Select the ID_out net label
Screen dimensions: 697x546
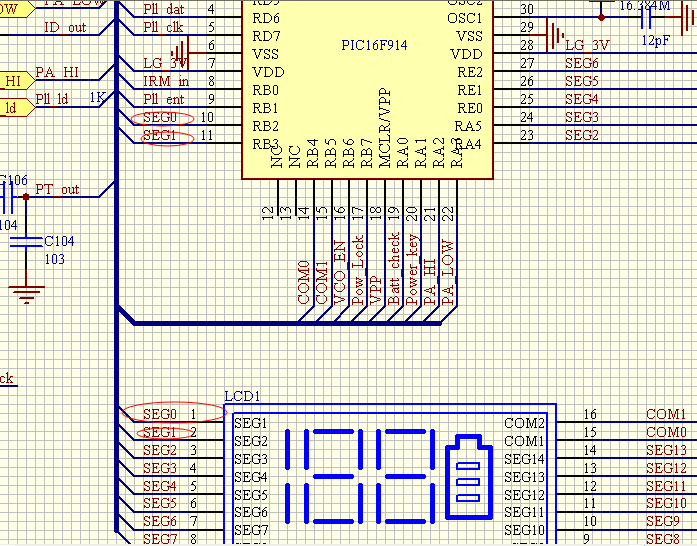[65, 28]
